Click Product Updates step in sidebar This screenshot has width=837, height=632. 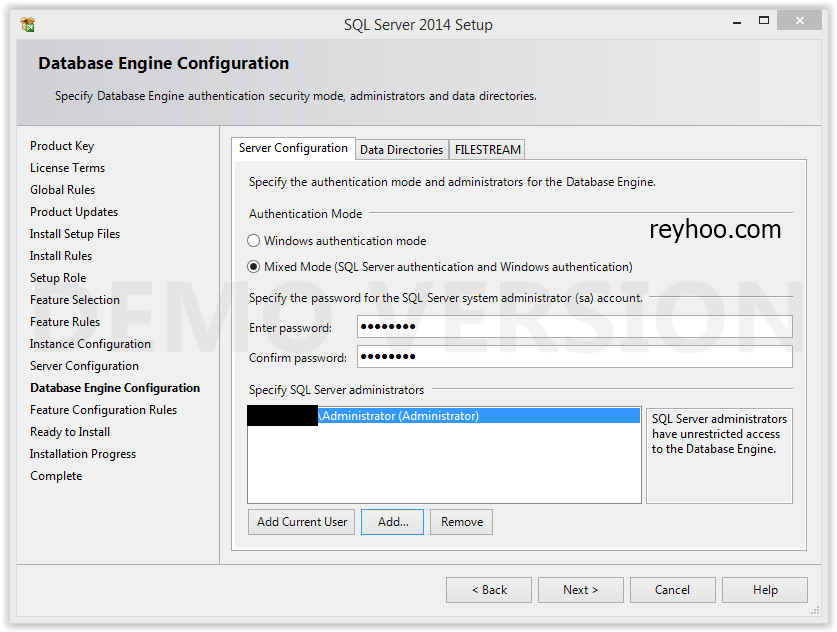[74, 212]
